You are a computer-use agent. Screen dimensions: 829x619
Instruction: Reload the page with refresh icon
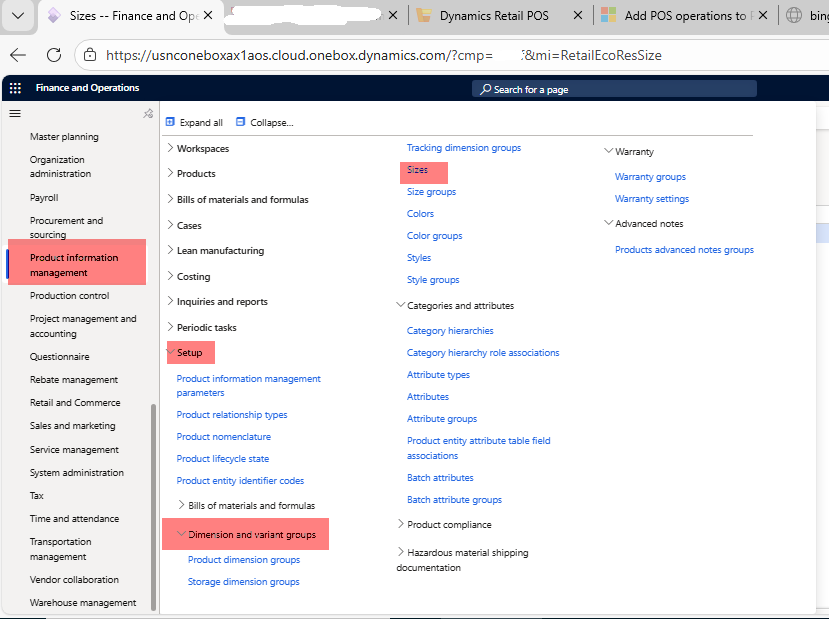point(54,55)
